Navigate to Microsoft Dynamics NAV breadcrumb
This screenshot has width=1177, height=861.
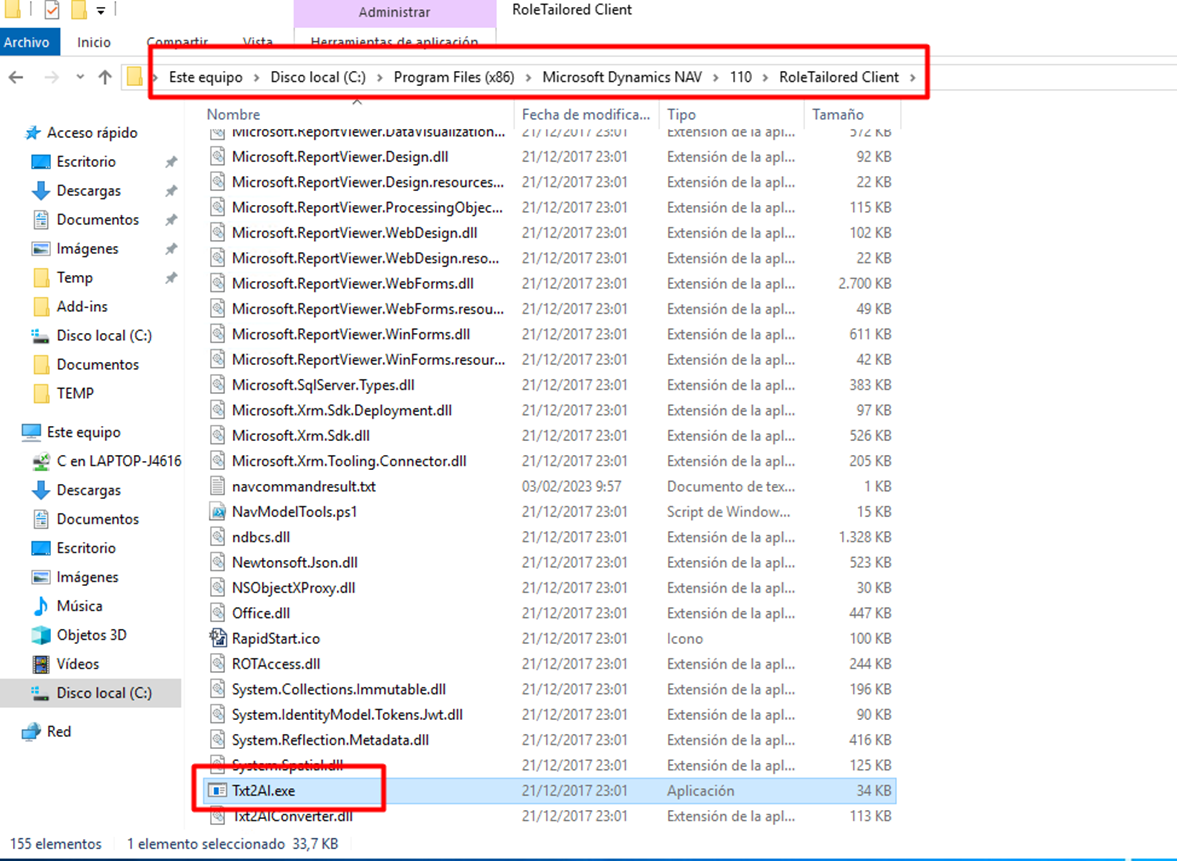click(622, 77)
